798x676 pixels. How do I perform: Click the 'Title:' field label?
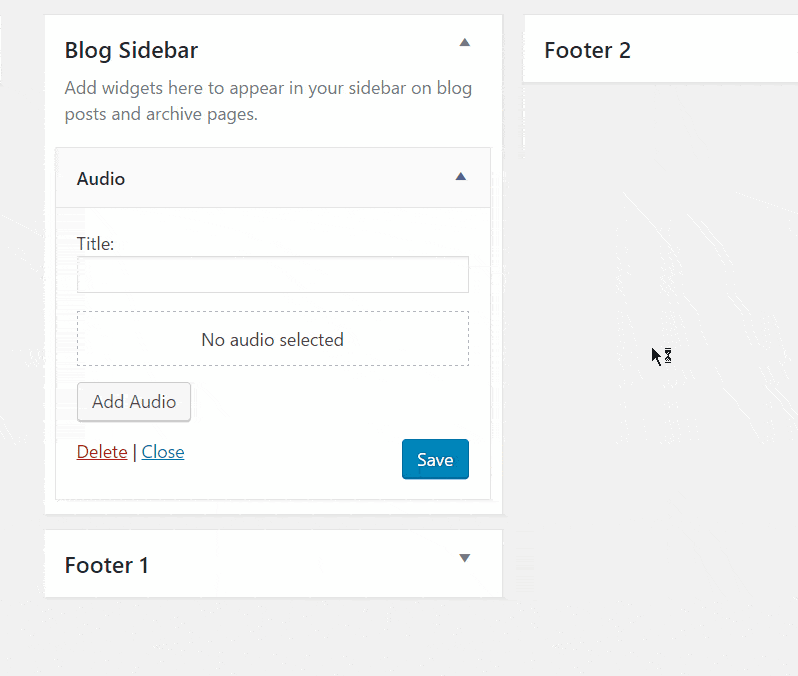click(96, 243)
